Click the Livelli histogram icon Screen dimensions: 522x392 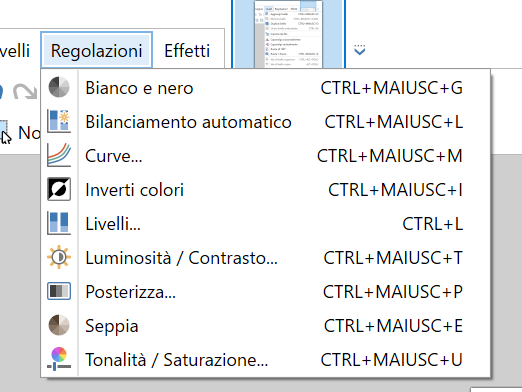(59, 223)
